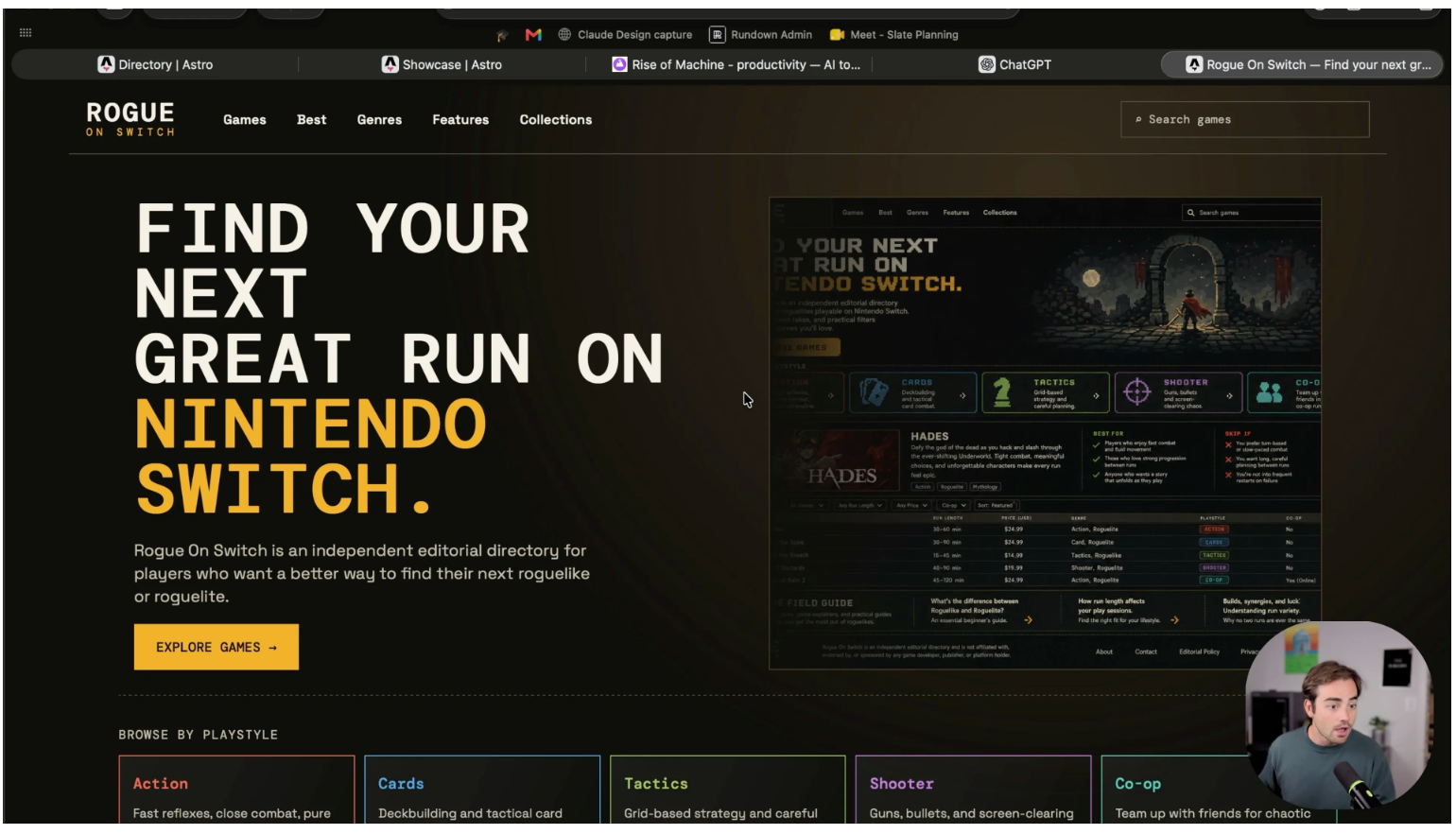Click the Rogue On Switch site logo
Image resolution: width=1456 pixels, height=834 pixels.
(130, 119)
